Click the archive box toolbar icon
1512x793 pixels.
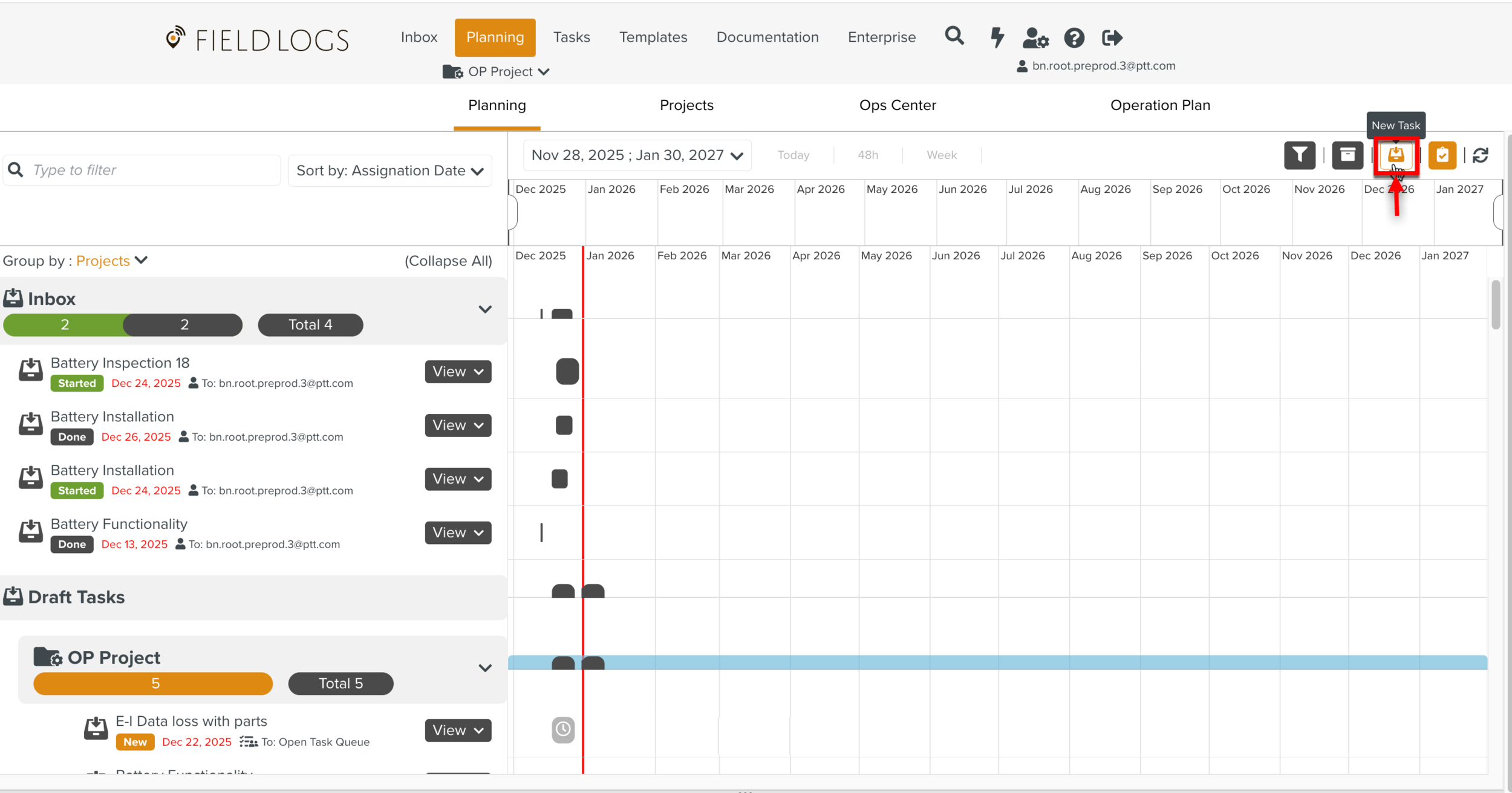[1347, 155]
